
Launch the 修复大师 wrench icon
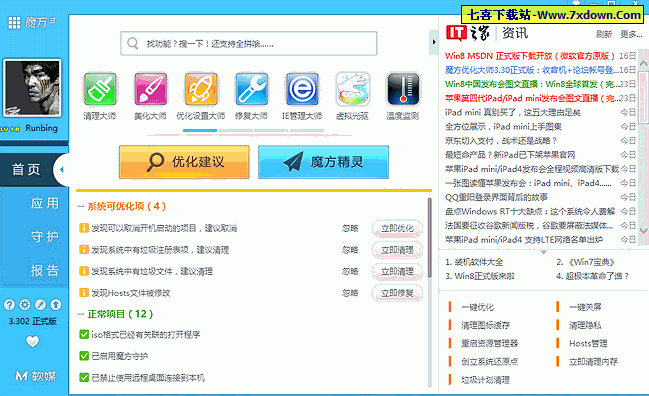click(252, 89)
